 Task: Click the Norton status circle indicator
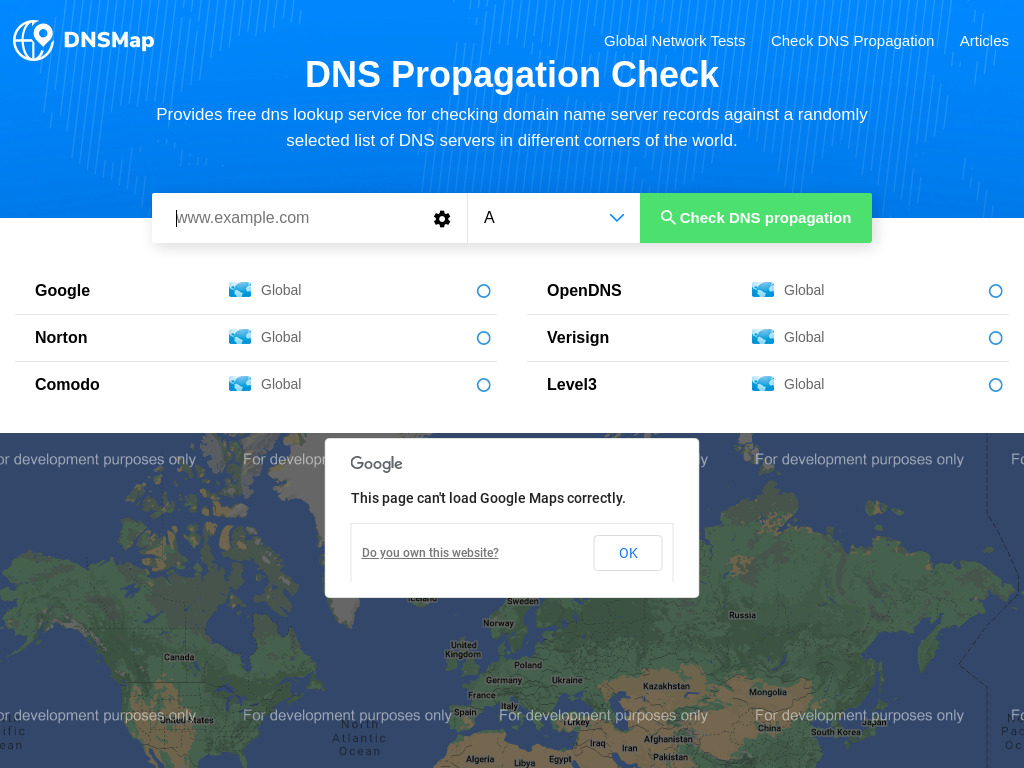483,338
